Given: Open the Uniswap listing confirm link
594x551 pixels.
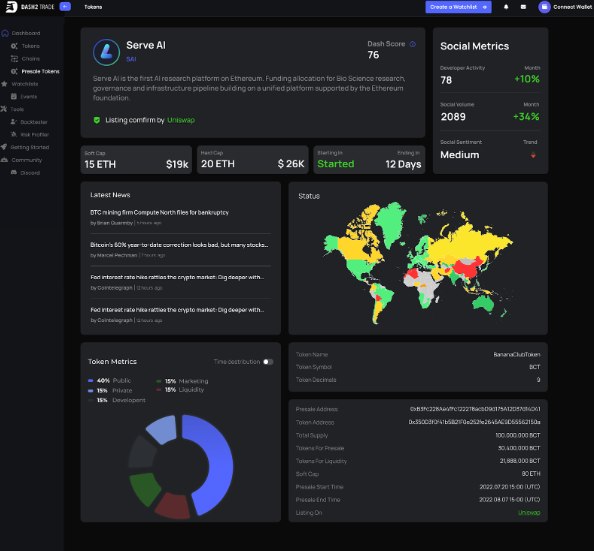Looking at the screenshot, I should pyautogui.click(x=181, y=120).
